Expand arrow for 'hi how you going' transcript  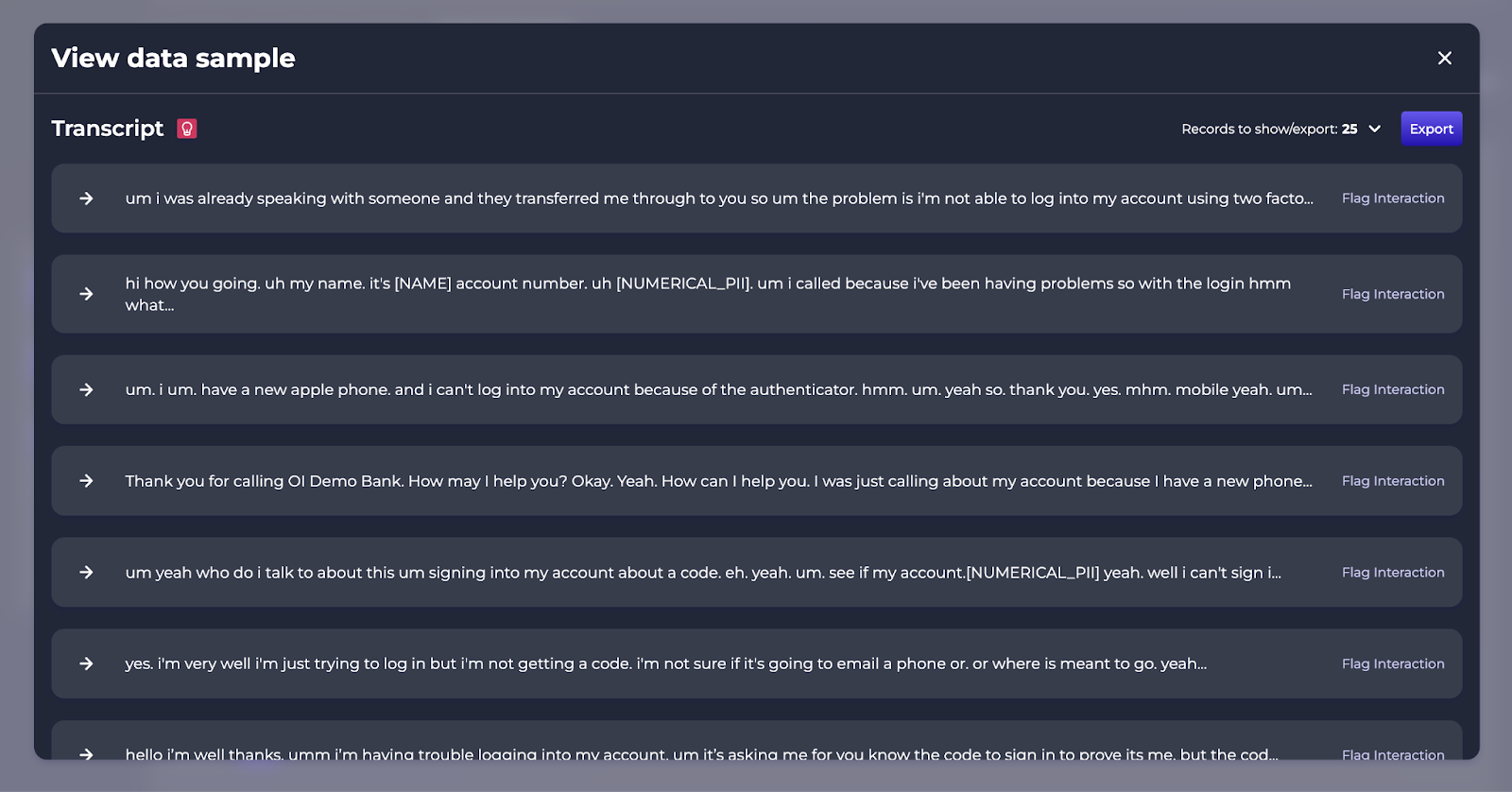pos(86,294)
